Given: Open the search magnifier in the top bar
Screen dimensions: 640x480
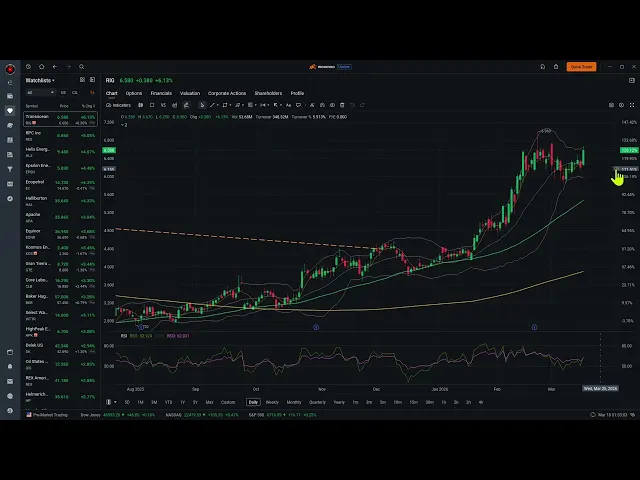Looking at the screenshot, I should pyautogui.click(x=82, y=67).
